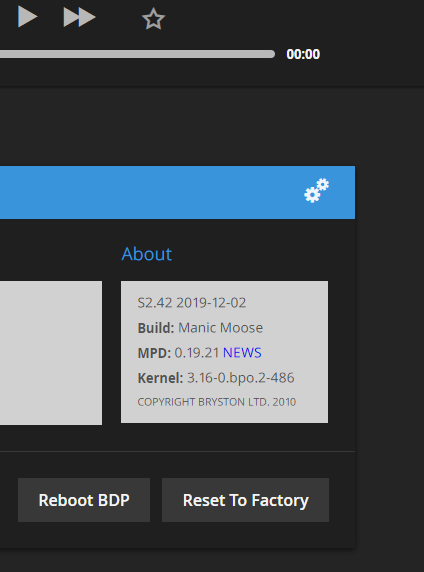Click the Reboot BDP button
Image resolution: width=424 pixels, height=572 pixels.
[84, 500]
